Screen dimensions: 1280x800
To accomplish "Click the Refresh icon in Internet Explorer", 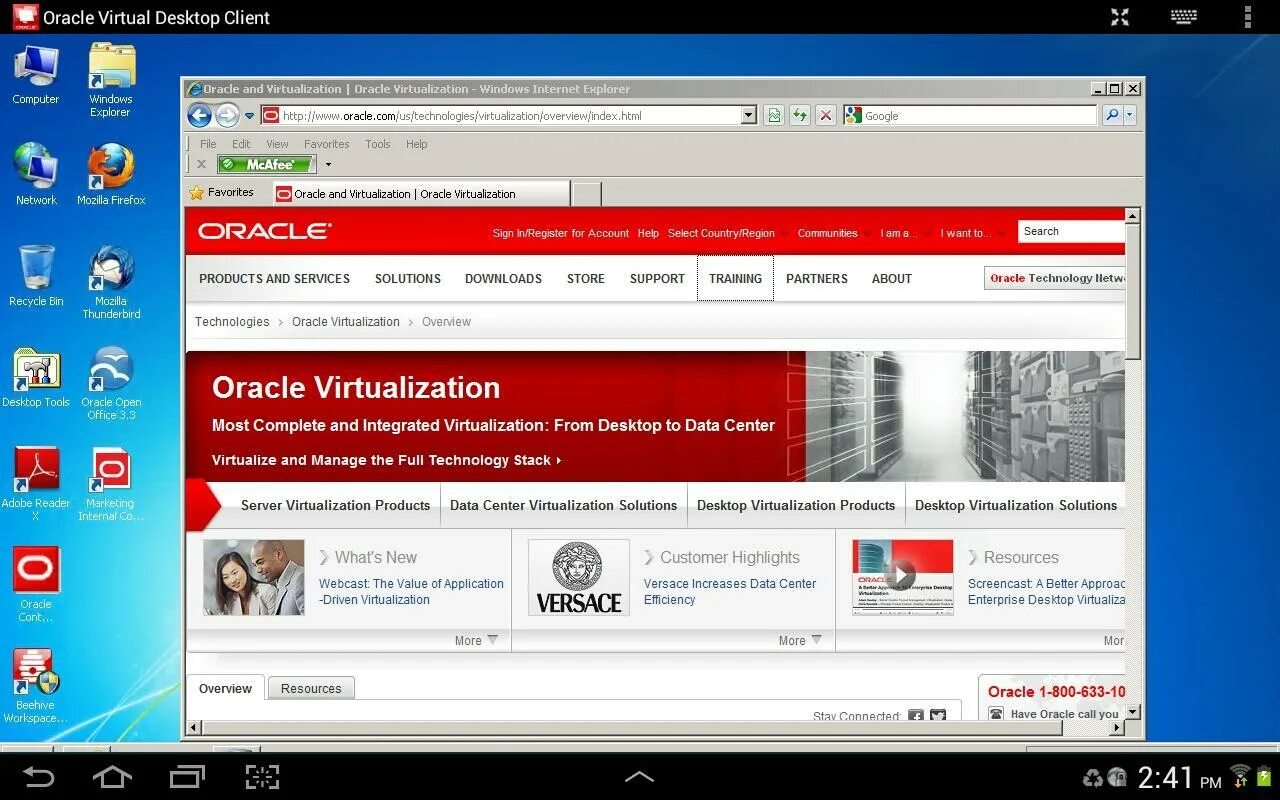I will (799, 115).
